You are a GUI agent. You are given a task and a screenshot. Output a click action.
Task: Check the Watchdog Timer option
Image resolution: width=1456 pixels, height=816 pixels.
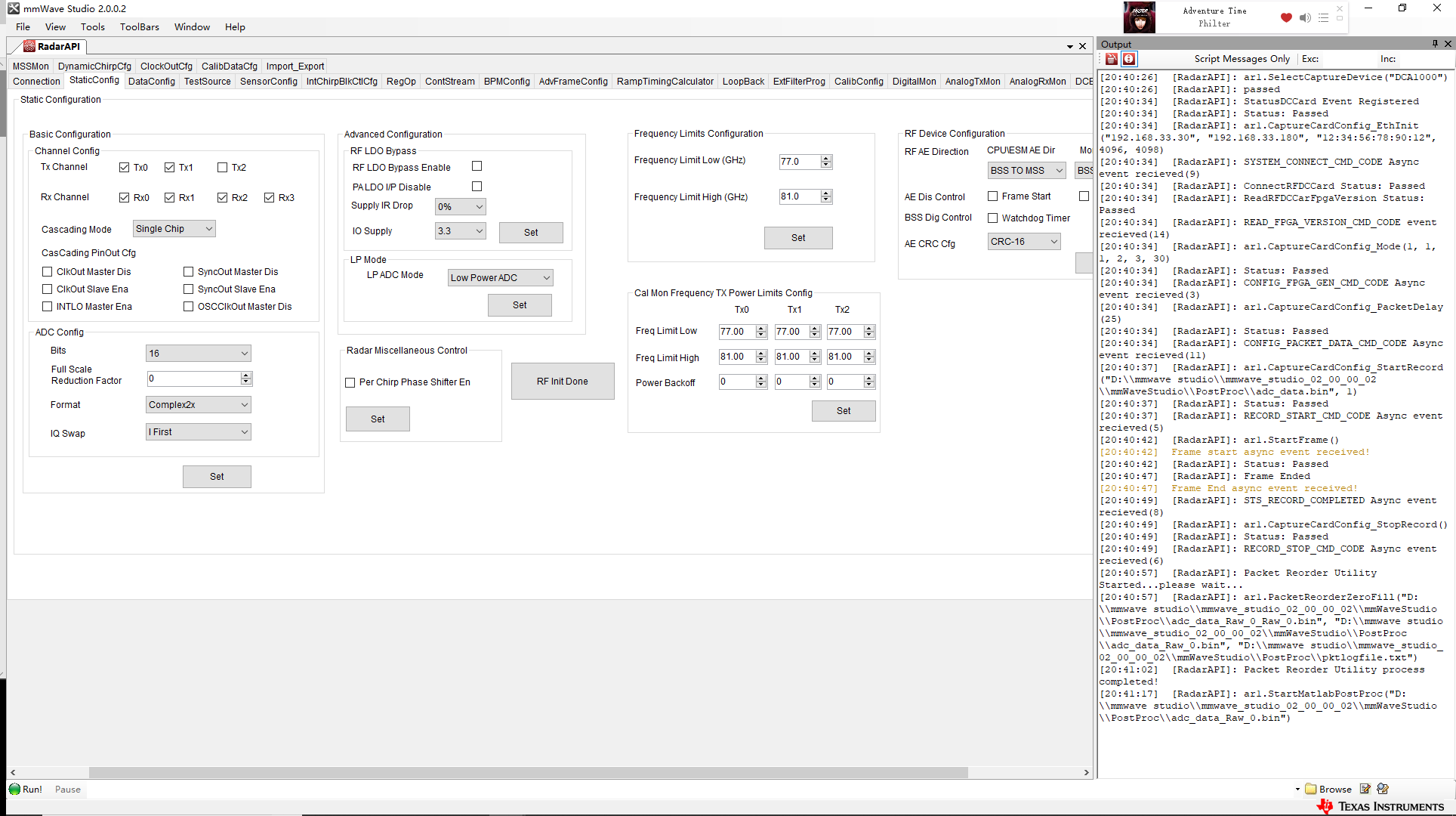[x=993, y=218]
